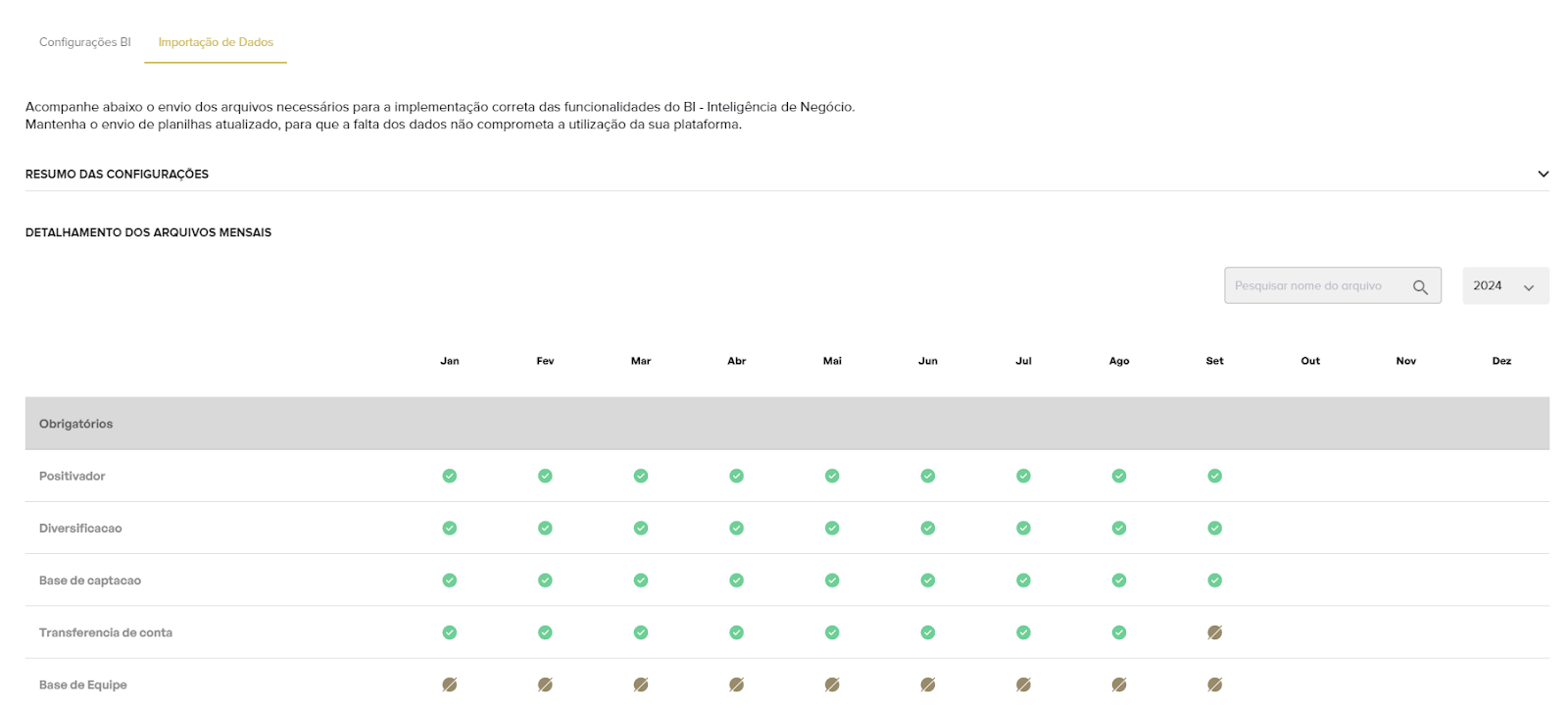Click Diversificacao March green check icon
Viewport: 1568px width, 709px height.
tap(641, 528)
